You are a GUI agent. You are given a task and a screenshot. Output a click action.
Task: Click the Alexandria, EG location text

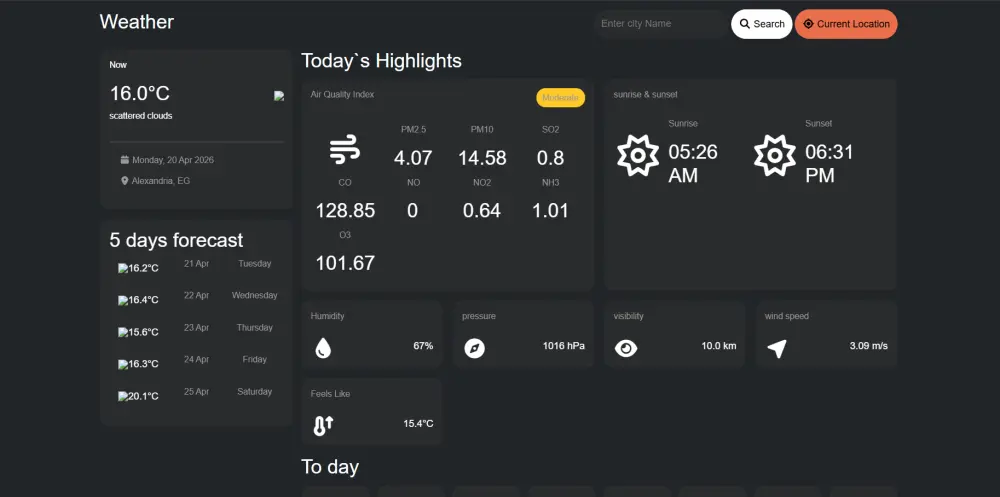[x=161, y=181]
